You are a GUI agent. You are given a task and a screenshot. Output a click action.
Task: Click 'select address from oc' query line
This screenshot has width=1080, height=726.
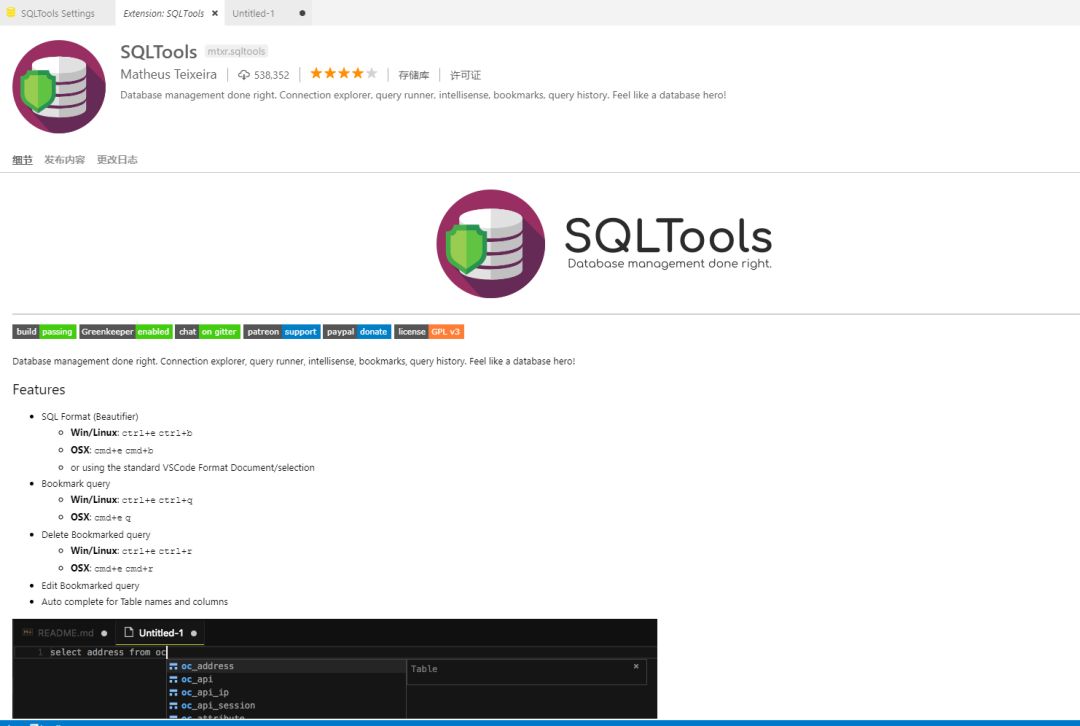point(108,652)
